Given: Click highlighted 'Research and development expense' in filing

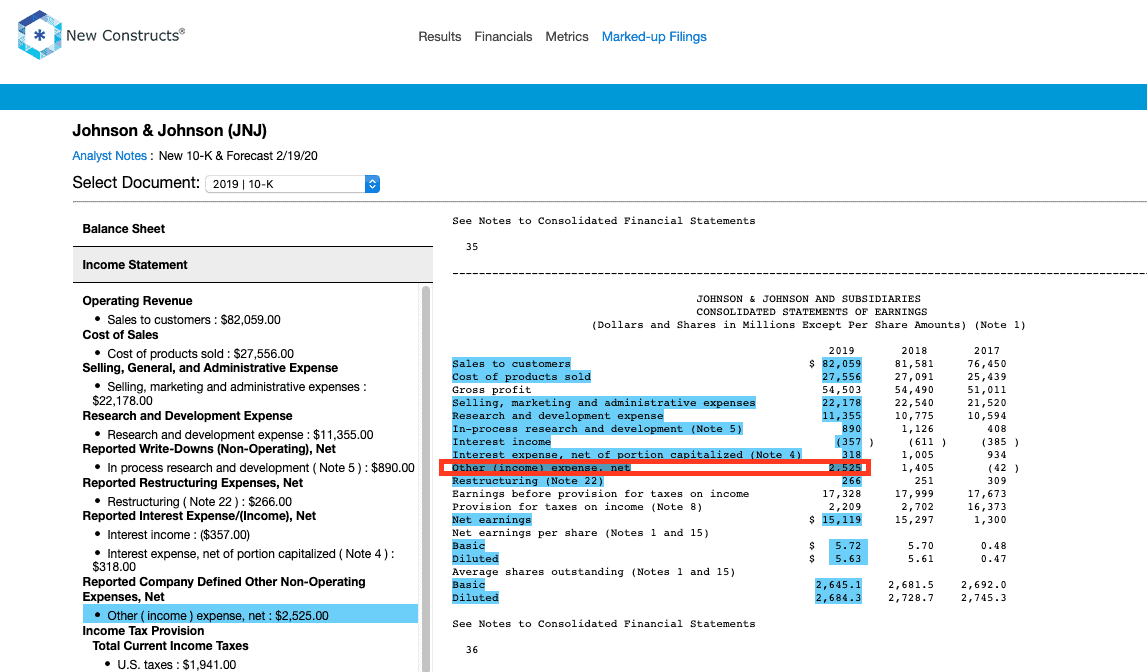Looking at the screenshot, I should pos(557,416).
